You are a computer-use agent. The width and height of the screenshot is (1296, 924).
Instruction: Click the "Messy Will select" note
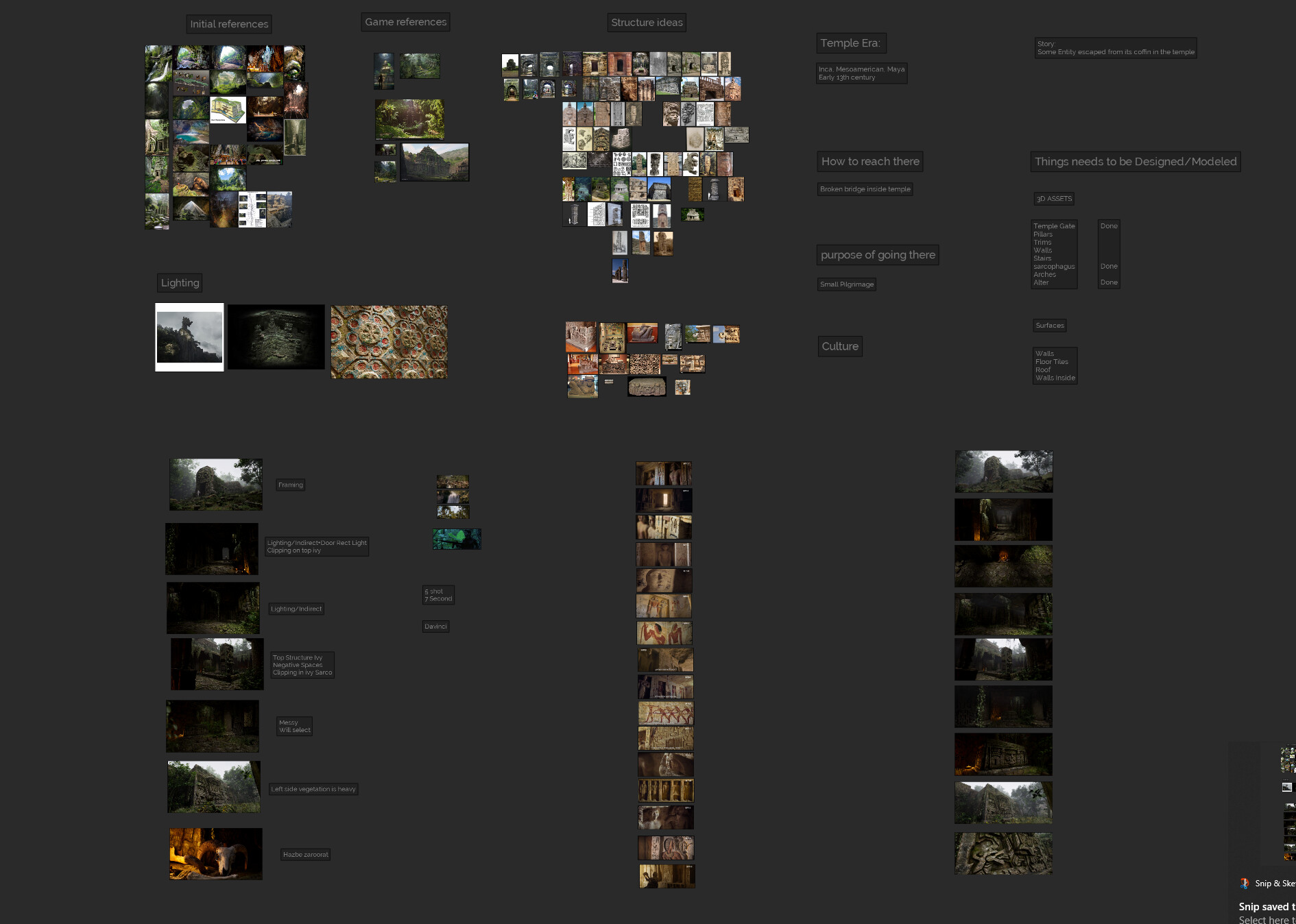(295, 727)
